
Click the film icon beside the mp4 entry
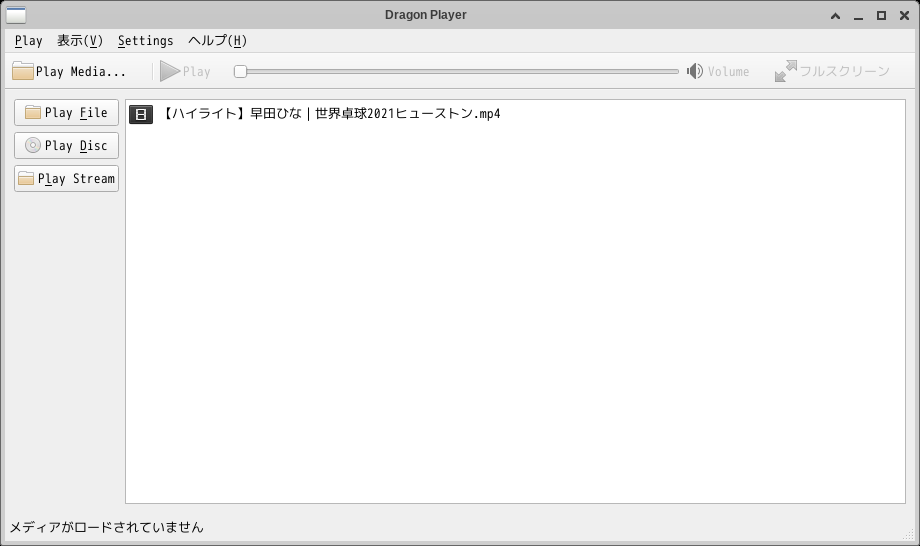click(141, 114)
